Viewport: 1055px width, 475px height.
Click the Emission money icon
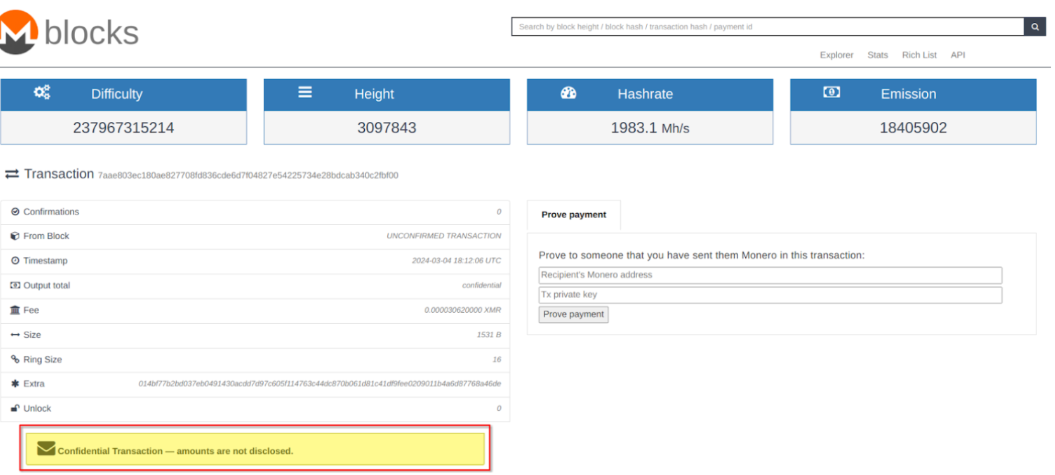(x=831, y=93)
